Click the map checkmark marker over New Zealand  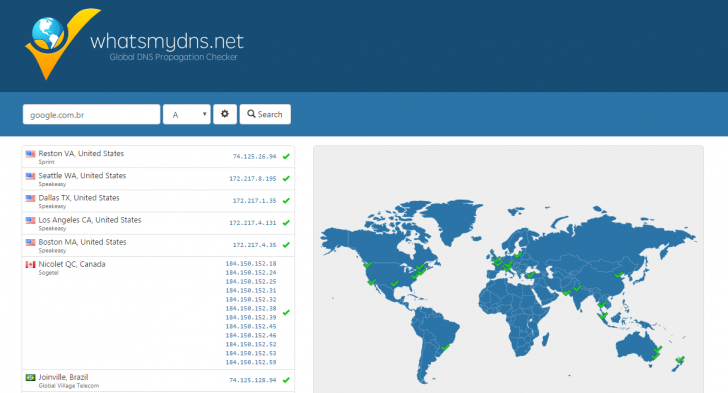[680, 360]
